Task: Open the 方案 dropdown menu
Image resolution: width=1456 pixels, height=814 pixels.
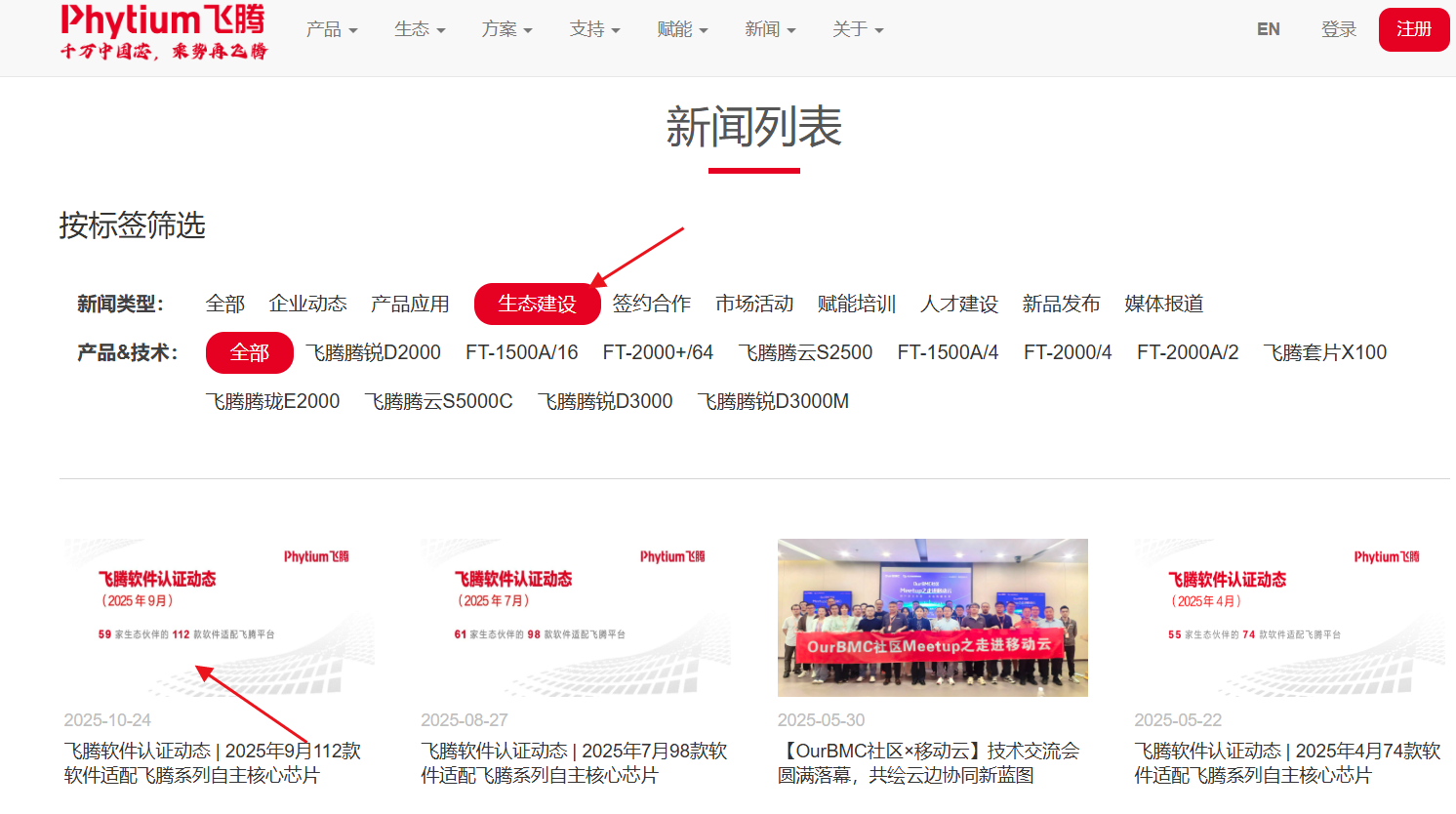Action: tap(506, 29)
